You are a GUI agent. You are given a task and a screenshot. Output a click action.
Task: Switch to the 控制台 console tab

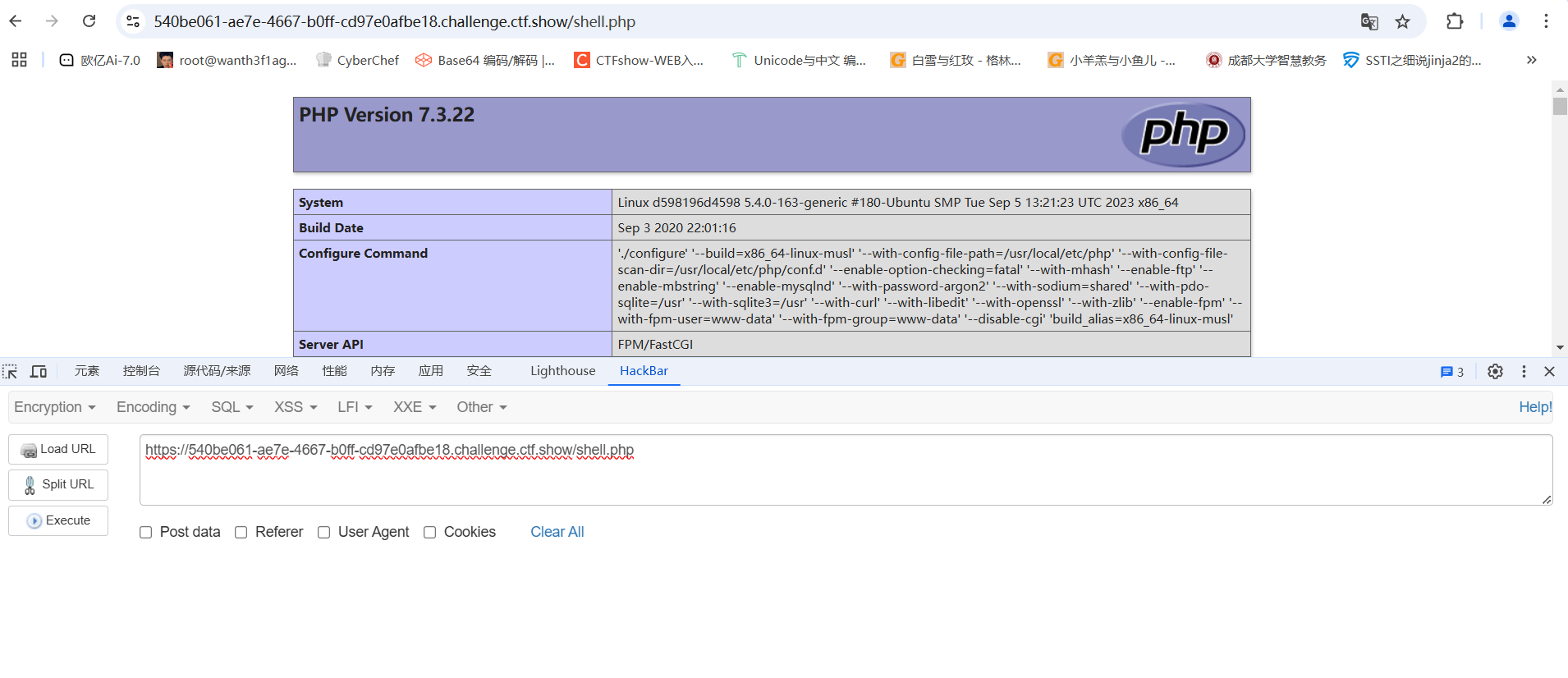(141, 371)
